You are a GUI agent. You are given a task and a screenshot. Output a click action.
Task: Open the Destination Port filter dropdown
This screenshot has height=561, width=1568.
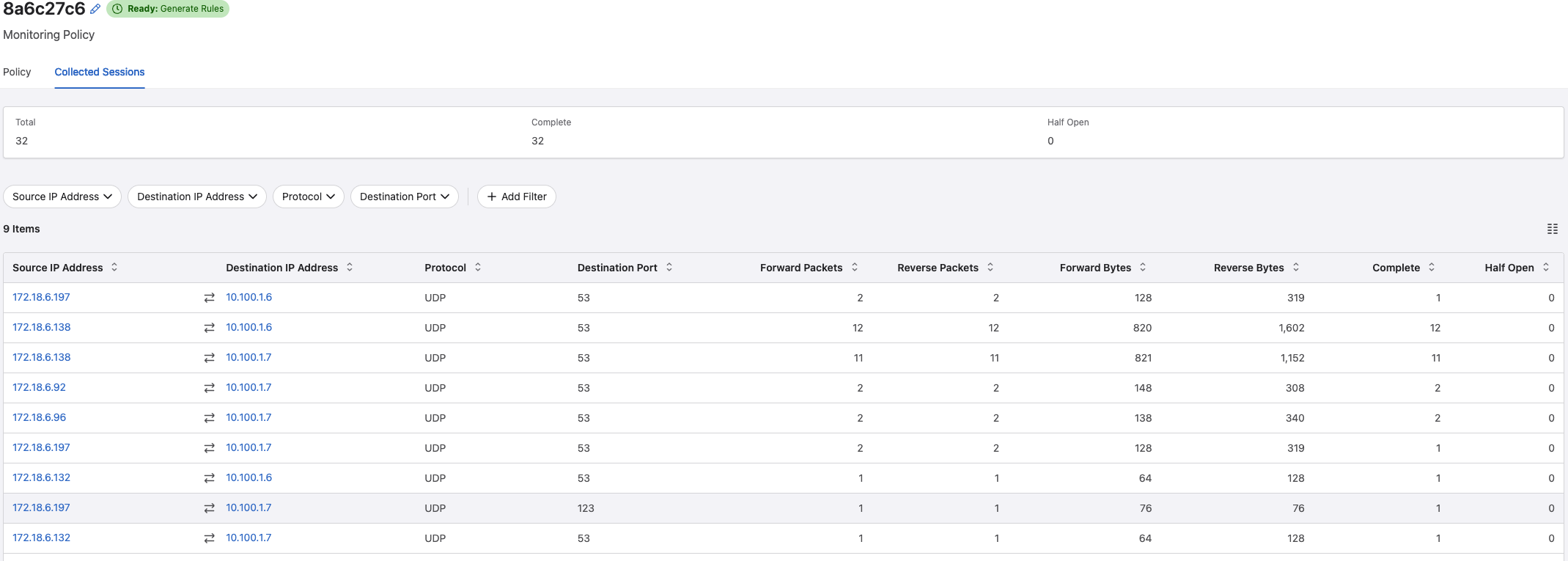pyautogui.click(x=404, y=197)
